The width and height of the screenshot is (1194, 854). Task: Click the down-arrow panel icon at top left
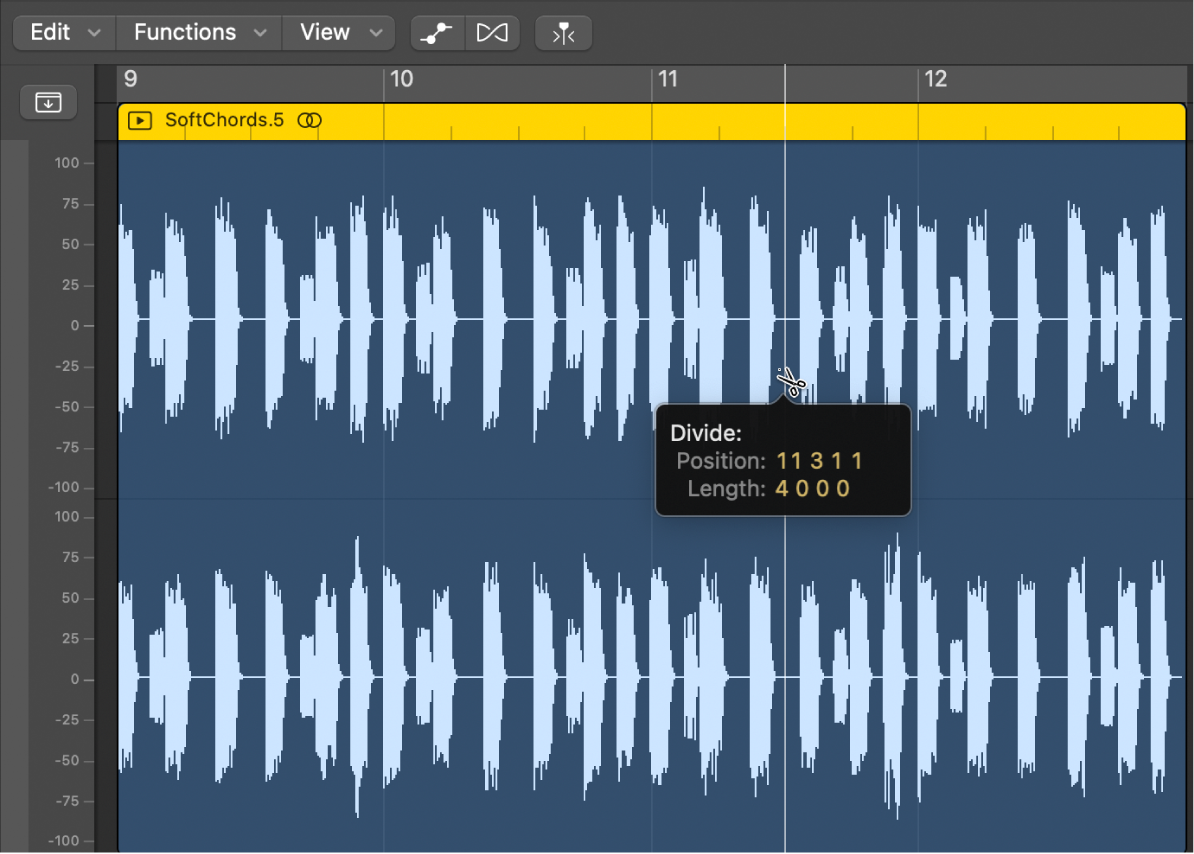48,102
